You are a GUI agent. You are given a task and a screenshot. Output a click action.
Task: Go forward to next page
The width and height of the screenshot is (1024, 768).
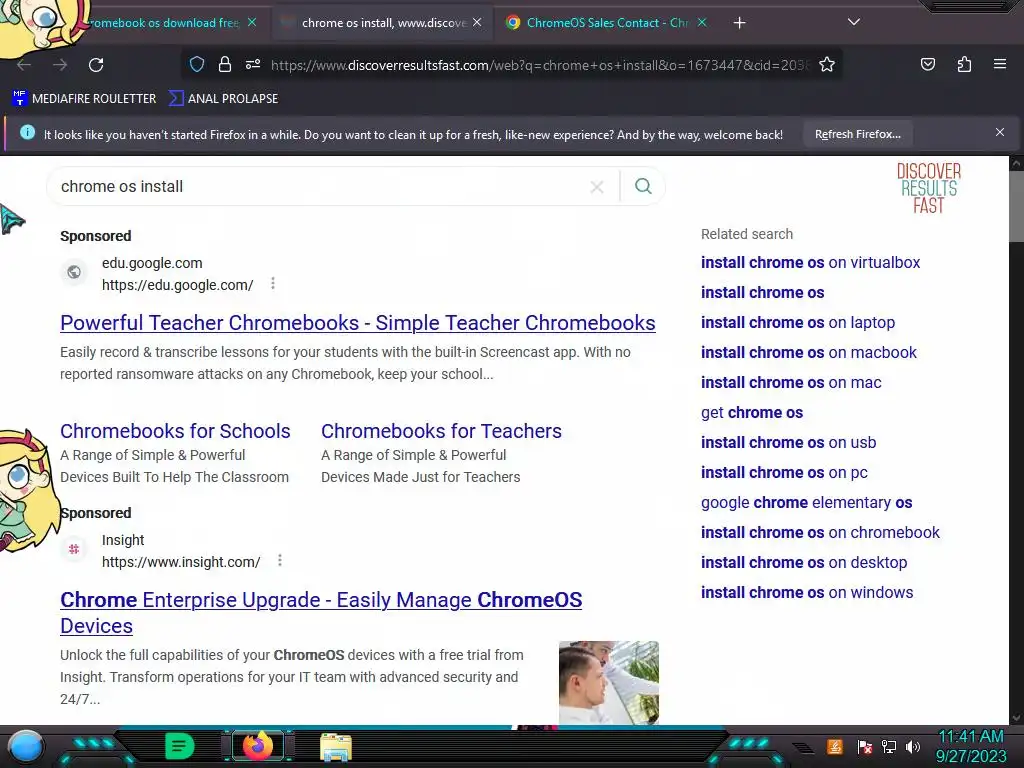coord(60,65)
